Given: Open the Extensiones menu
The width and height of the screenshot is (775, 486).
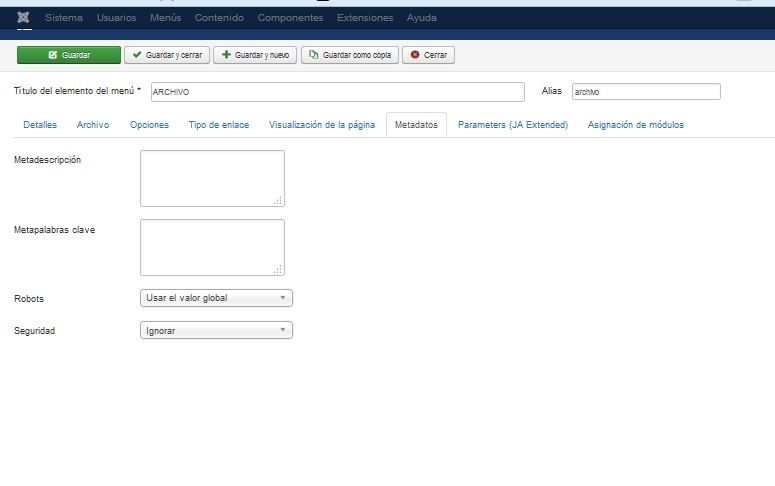Looking at the screenshot, I should pos(365,18).
